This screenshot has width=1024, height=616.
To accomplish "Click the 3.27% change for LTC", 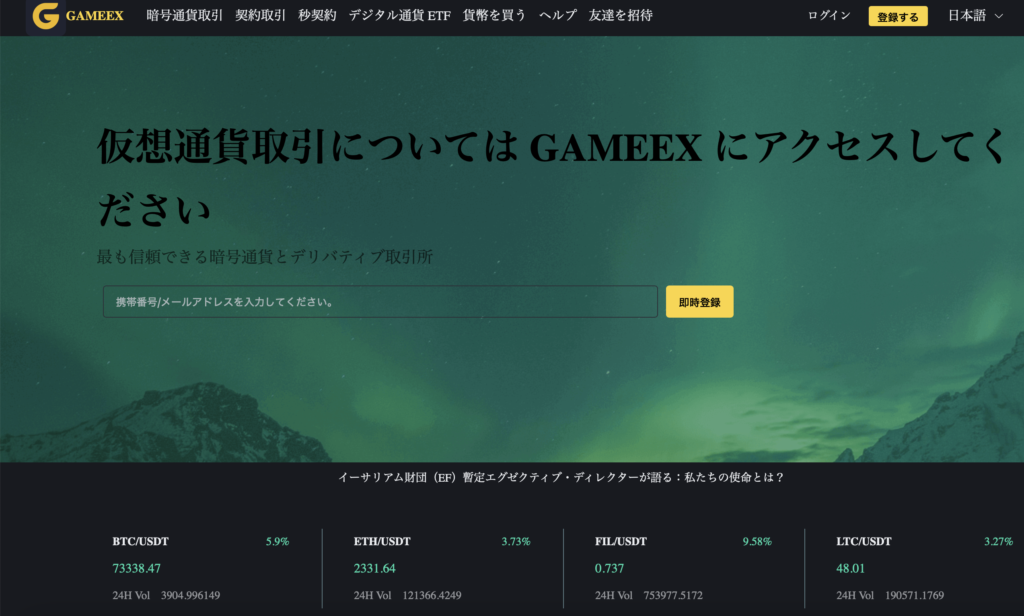I will pos(999,542).
